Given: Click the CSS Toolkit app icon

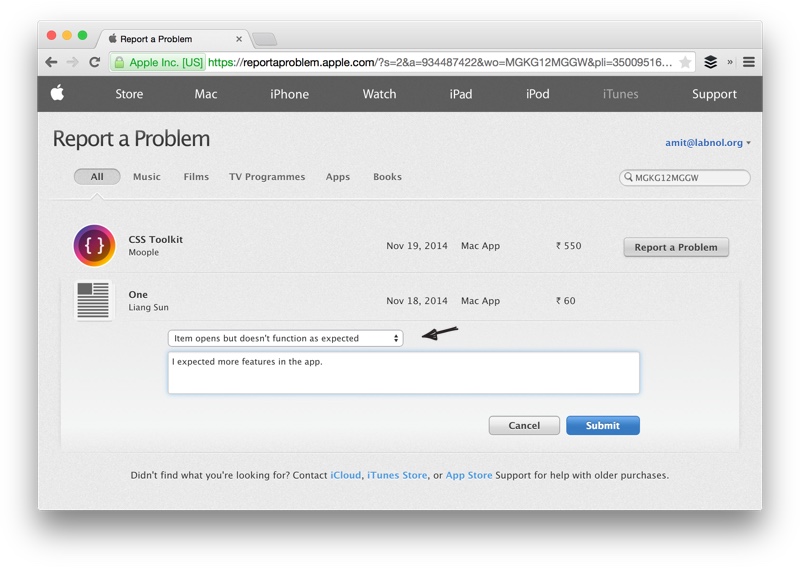Looking at the screenshot, I should 94,245.
